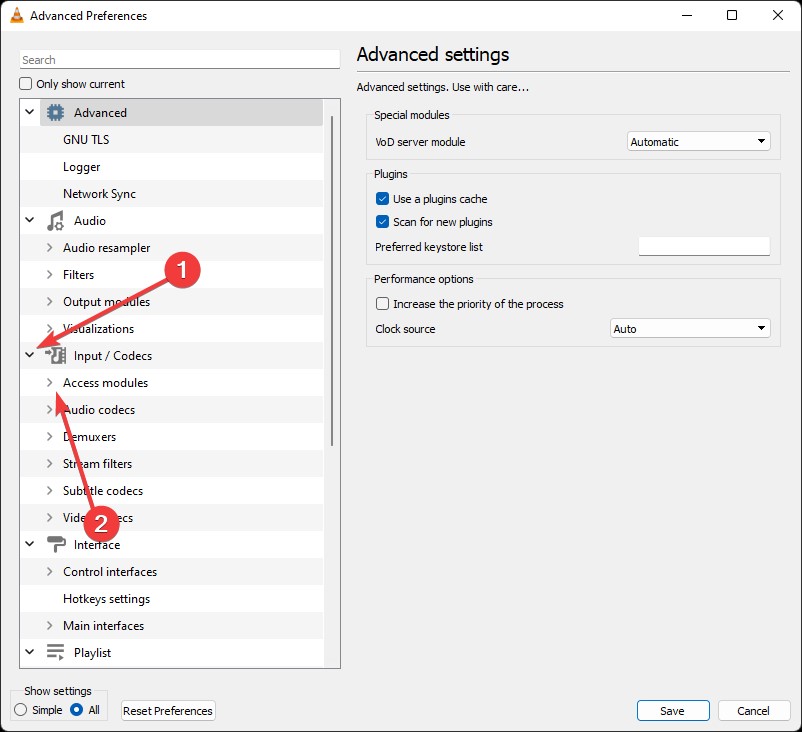
Task: Click the Search preferences field
Action: point(180,59)
